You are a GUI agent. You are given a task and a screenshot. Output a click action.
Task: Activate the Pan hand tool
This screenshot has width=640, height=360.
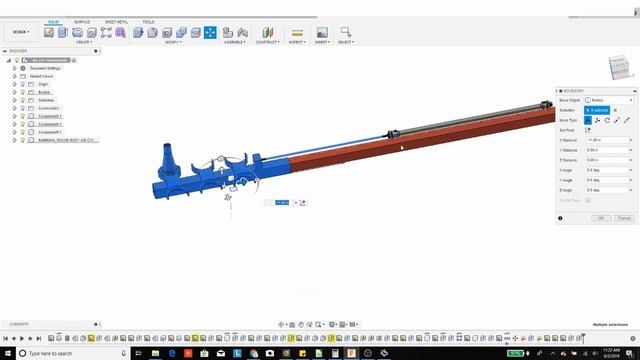click(x=301, y=324)
